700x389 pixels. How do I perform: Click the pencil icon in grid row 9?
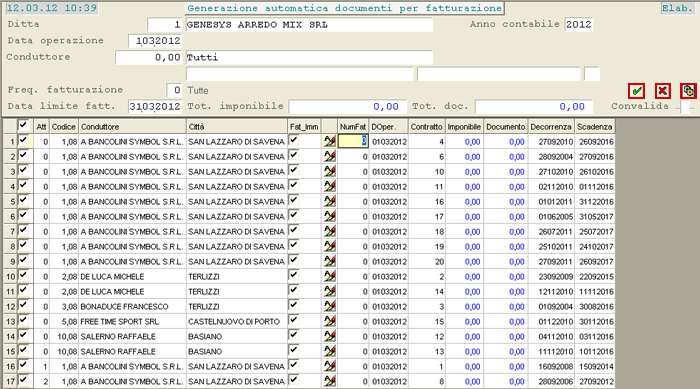pos(329,261)
